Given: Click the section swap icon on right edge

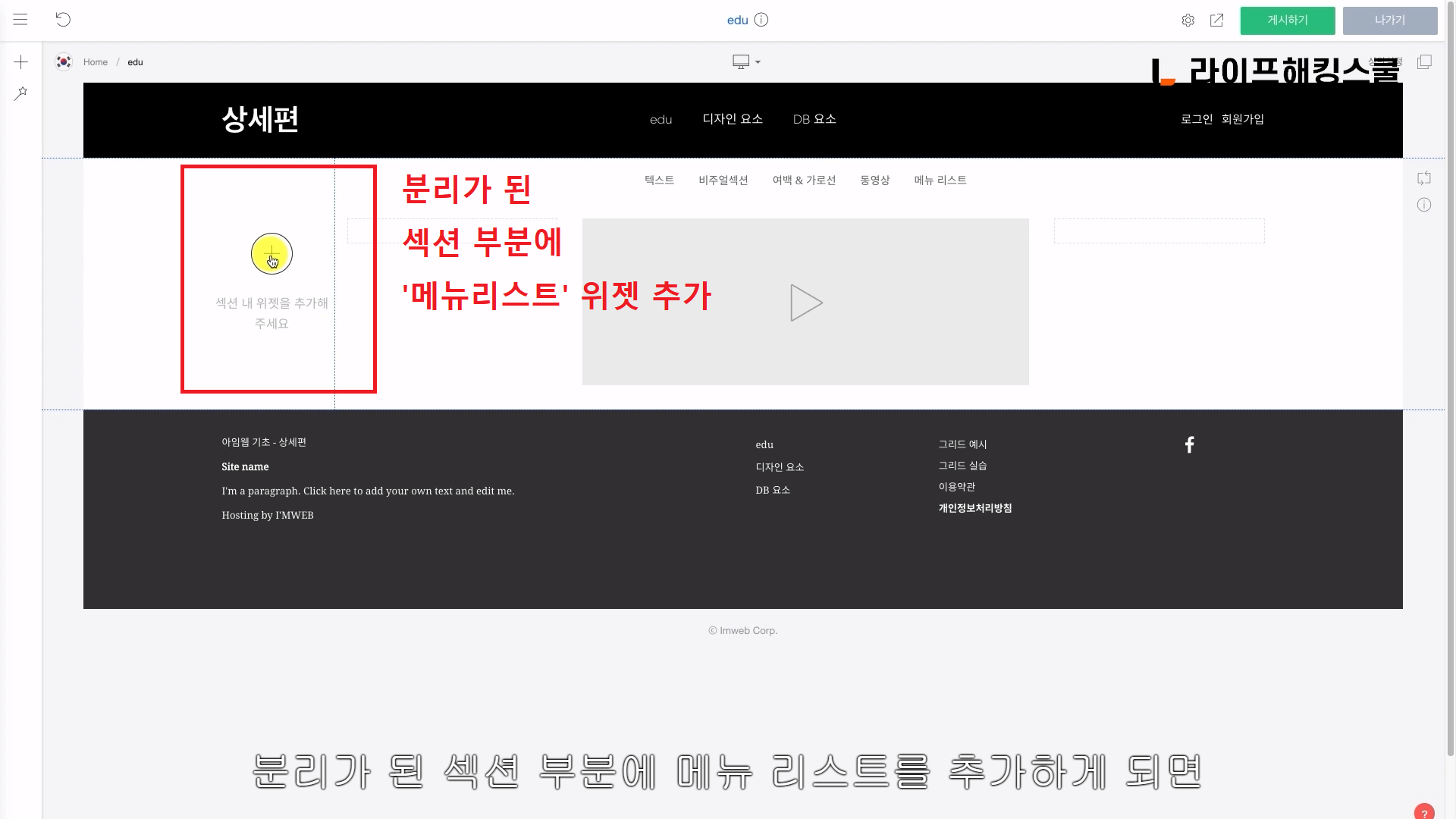Looking at the screenshot, I should (x=1424, y=178).
